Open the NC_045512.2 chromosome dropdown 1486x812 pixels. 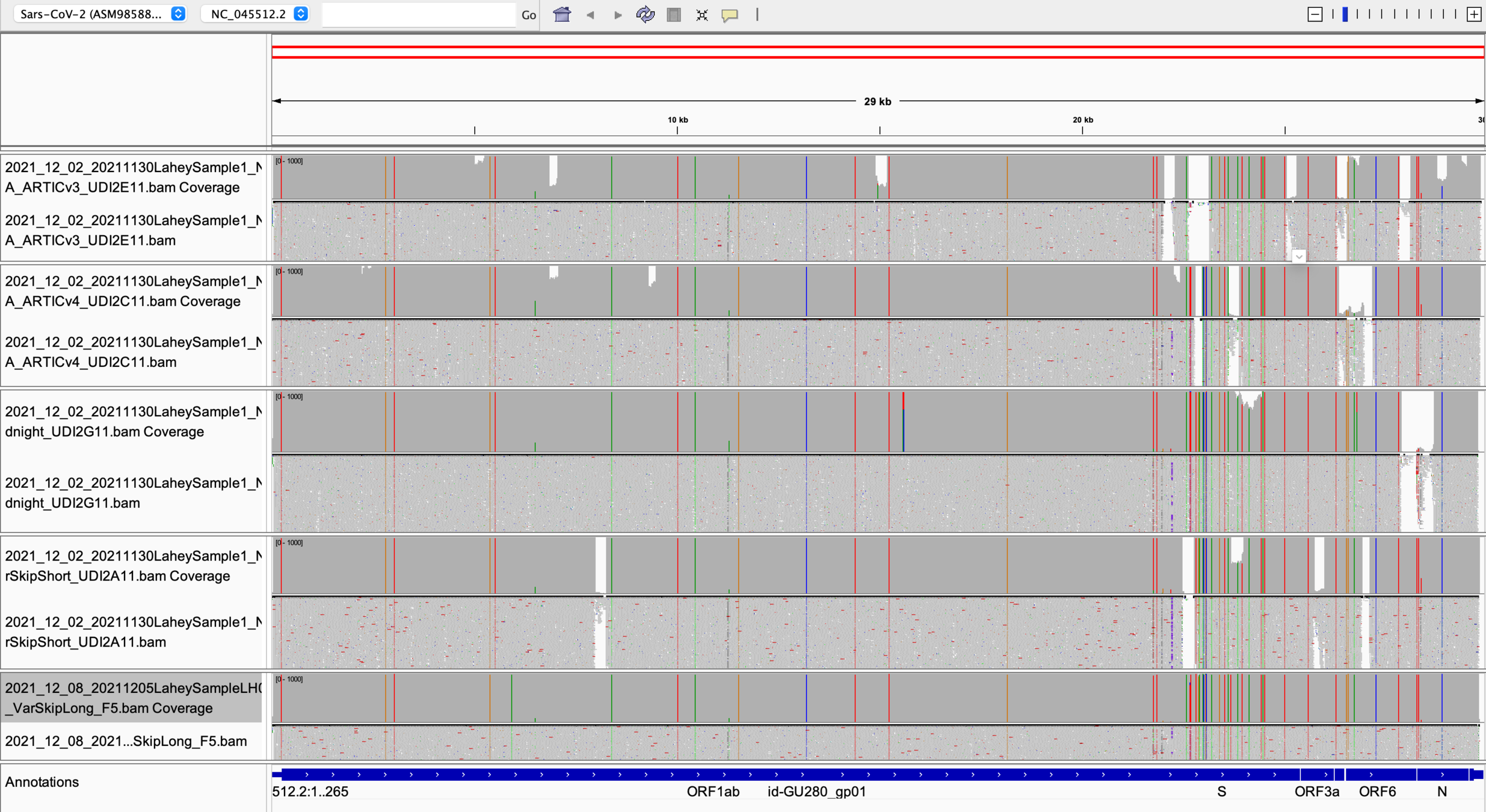[x=256, y=14]
